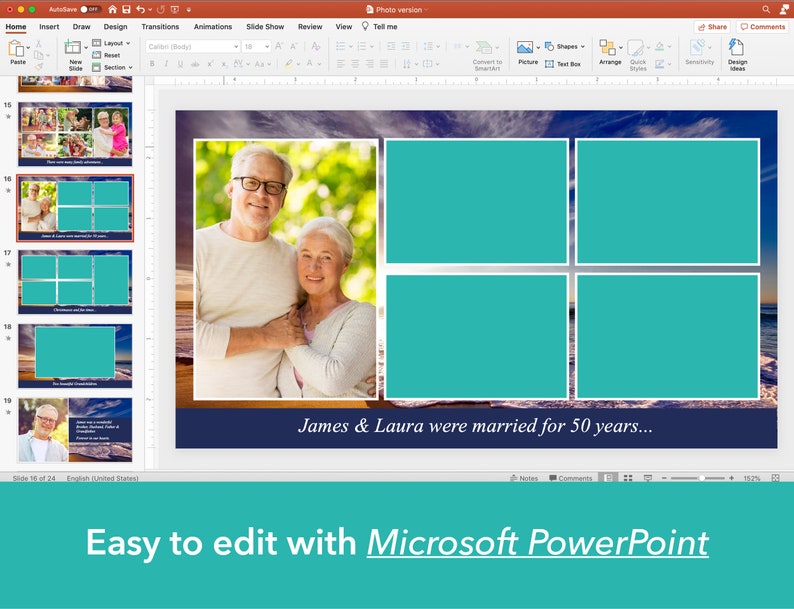Copy selection with the copy icon

click(38, 55)
